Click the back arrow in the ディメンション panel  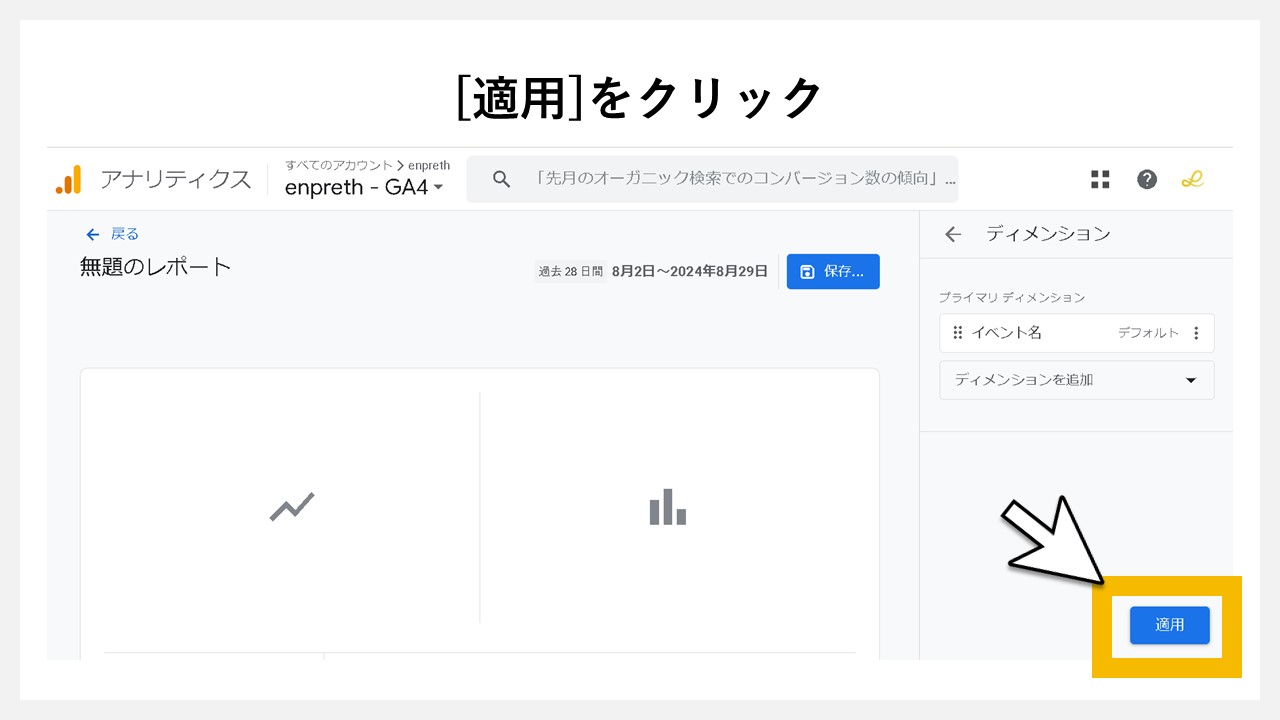(x=951, y=234)
